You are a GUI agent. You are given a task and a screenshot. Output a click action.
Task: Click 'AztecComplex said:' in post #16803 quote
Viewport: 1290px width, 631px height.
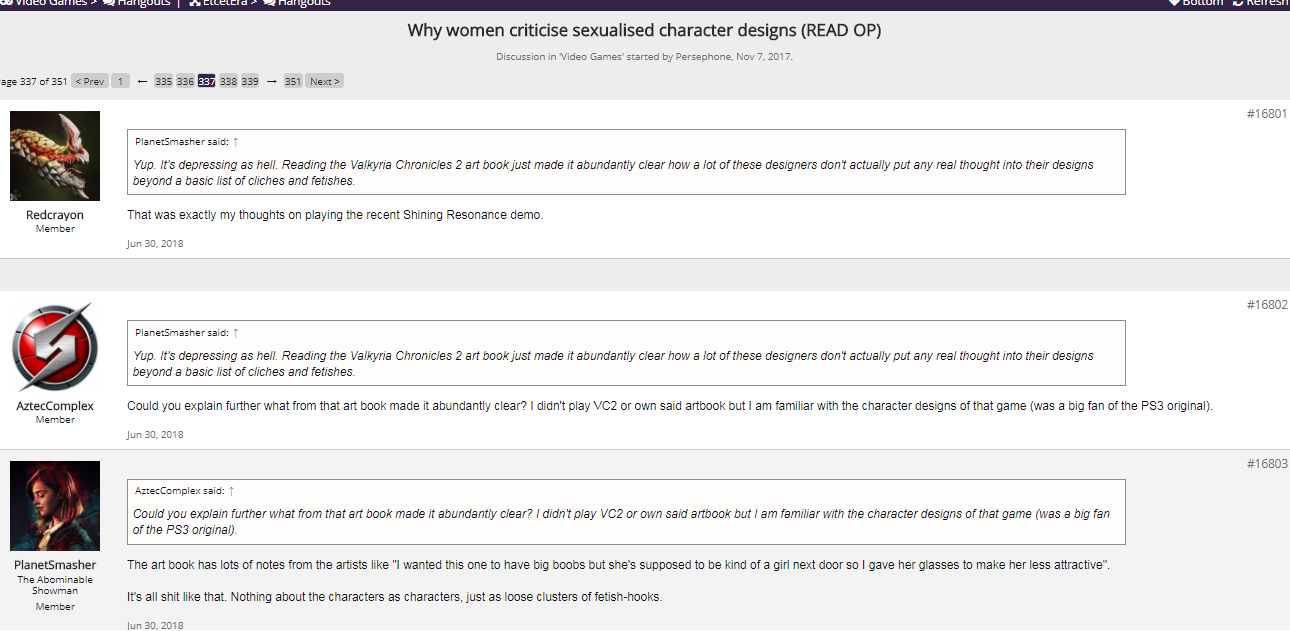click(180, 491)
